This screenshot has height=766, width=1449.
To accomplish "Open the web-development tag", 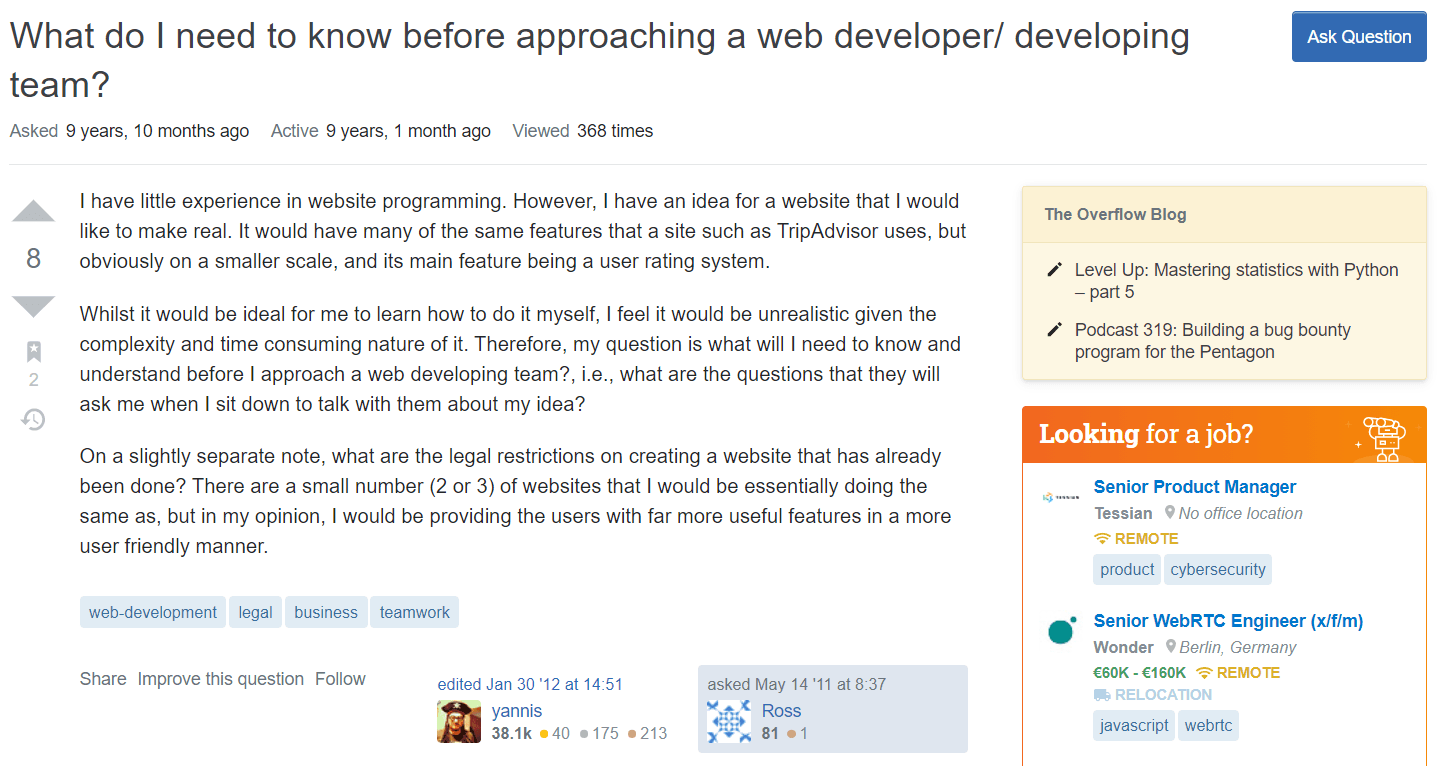I will pyautogui.click(x=152, y=611).
